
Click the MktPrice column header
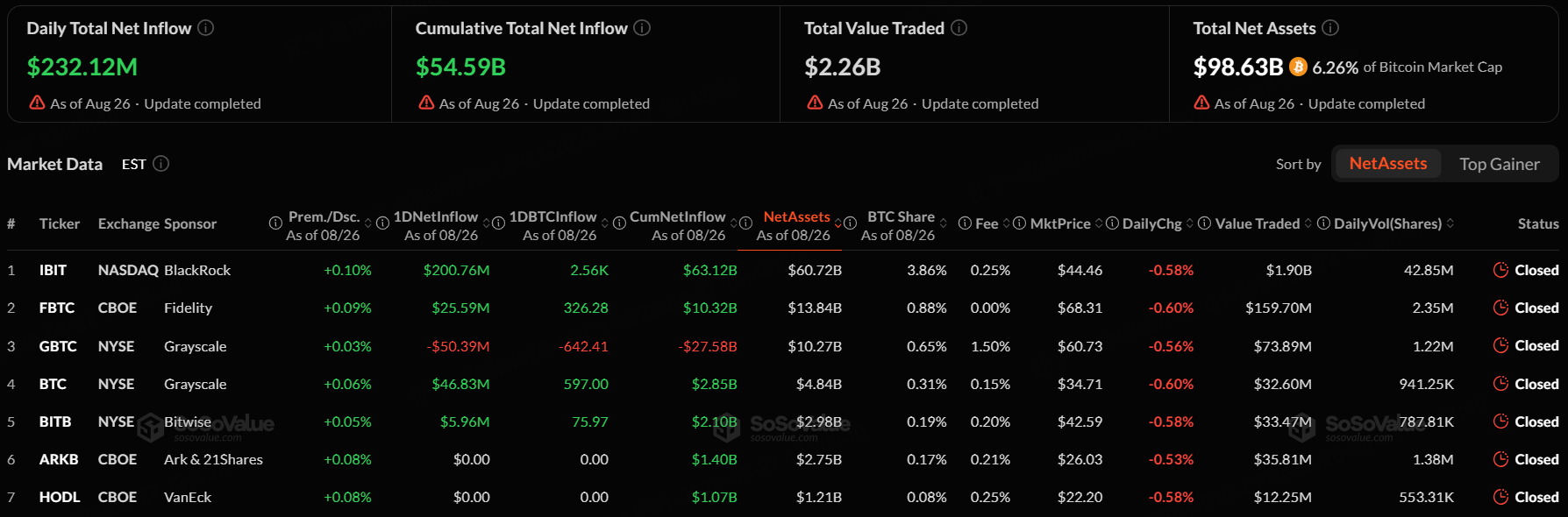tap(1060, 223)
